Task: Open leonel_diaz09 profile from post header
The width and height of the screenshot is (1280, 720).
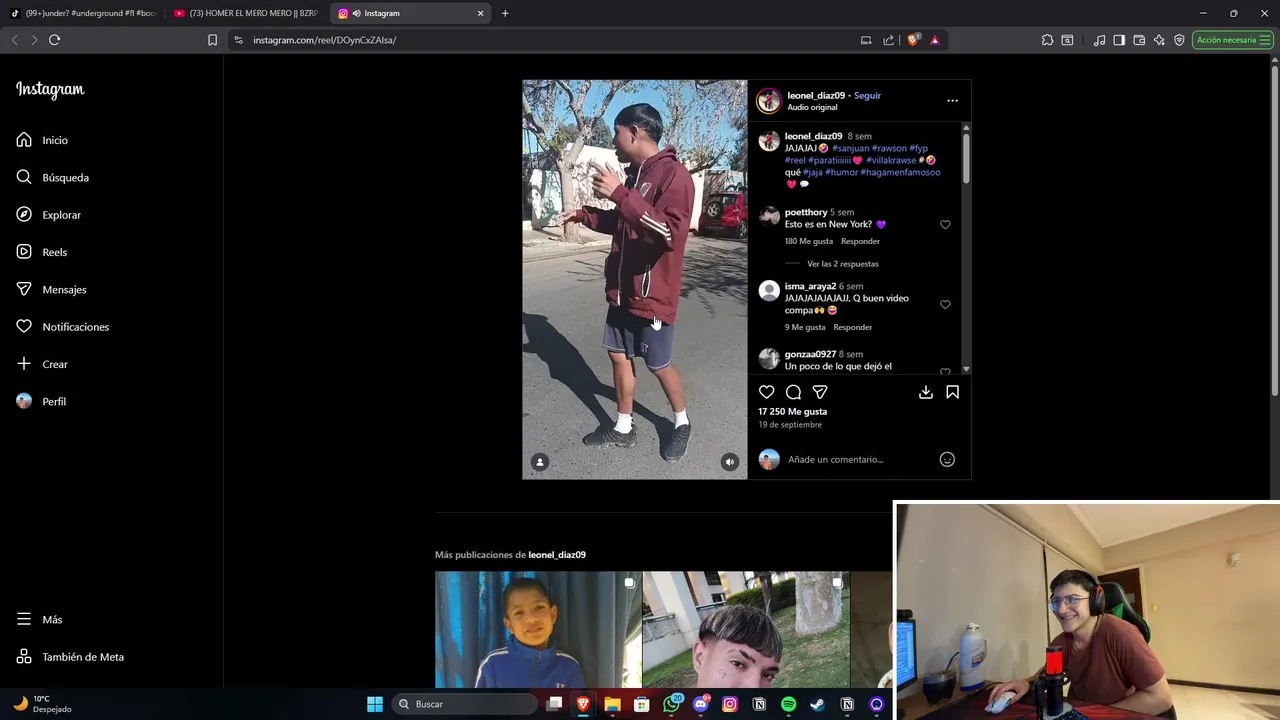Action: pos(816,96)
